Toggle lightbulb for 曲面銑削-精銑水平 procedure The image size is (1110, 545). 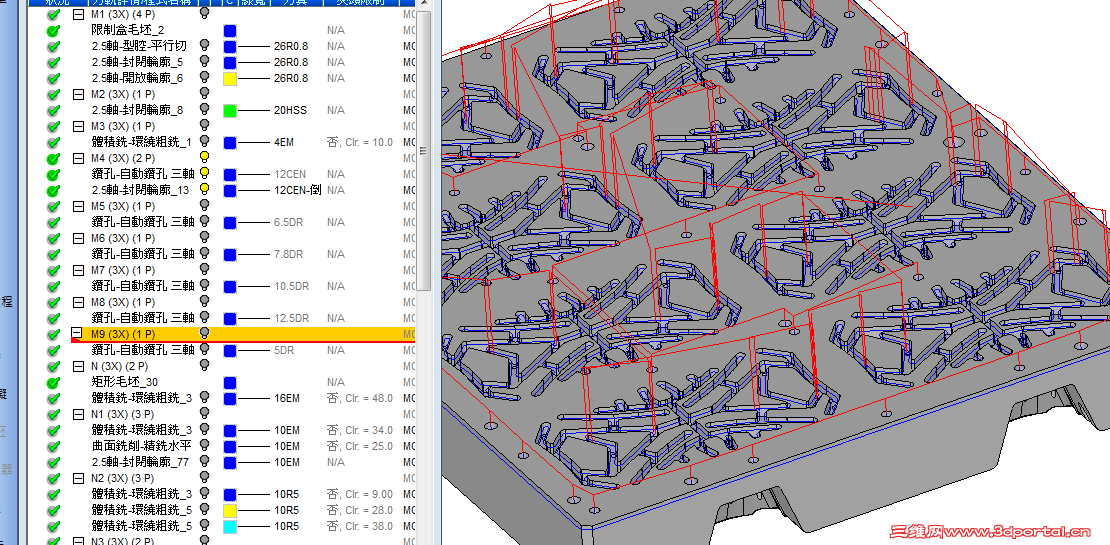(205, 445)
